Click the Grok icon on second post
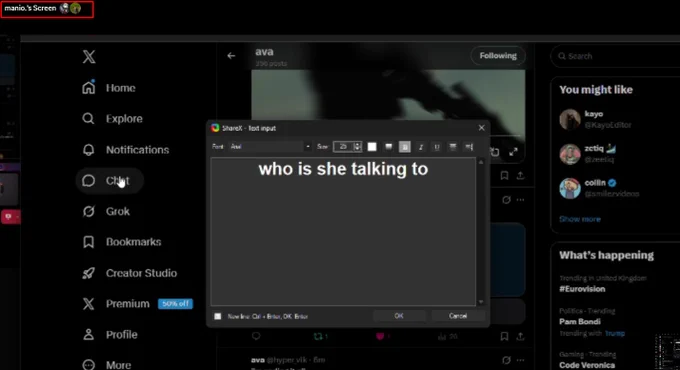This screenshot has width=680, height=370. [x=506, y=200]
